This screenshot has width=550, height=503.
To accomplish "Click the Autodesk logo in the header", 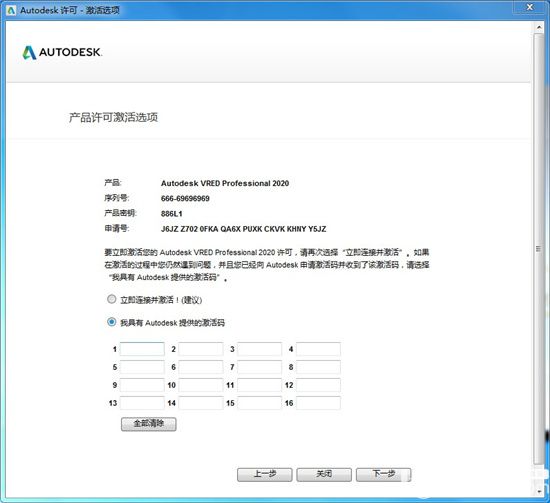I will pos(62,53).
